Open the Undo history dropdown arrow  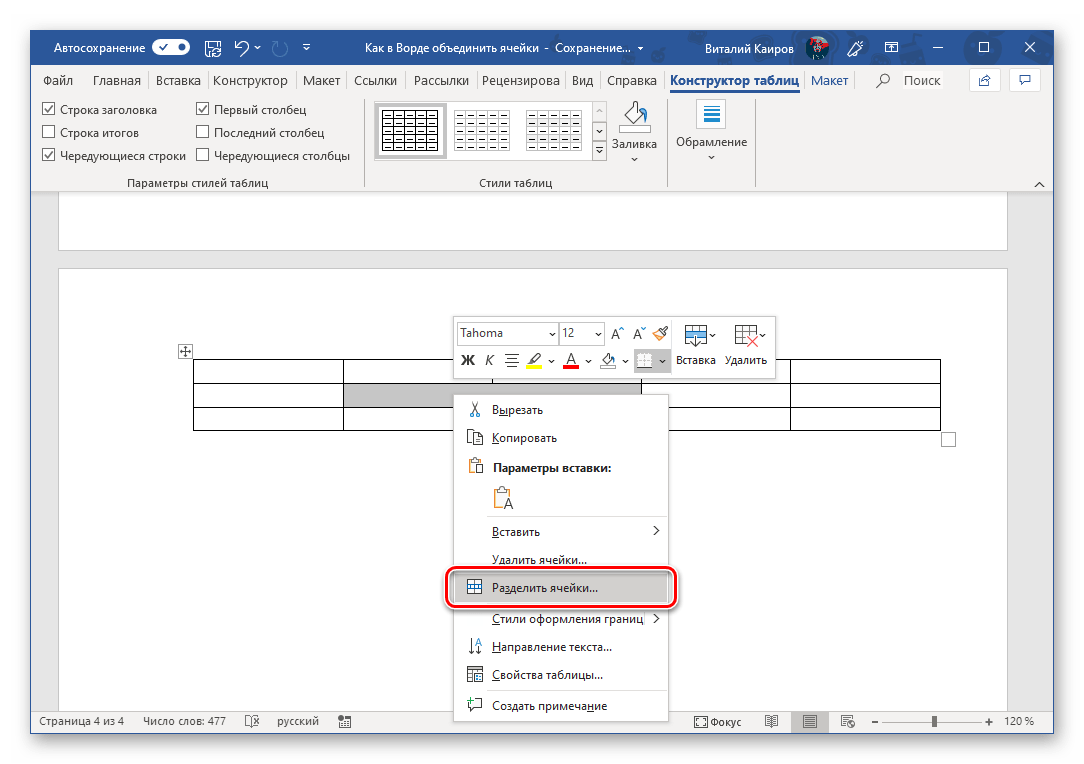tap(257, 48)
